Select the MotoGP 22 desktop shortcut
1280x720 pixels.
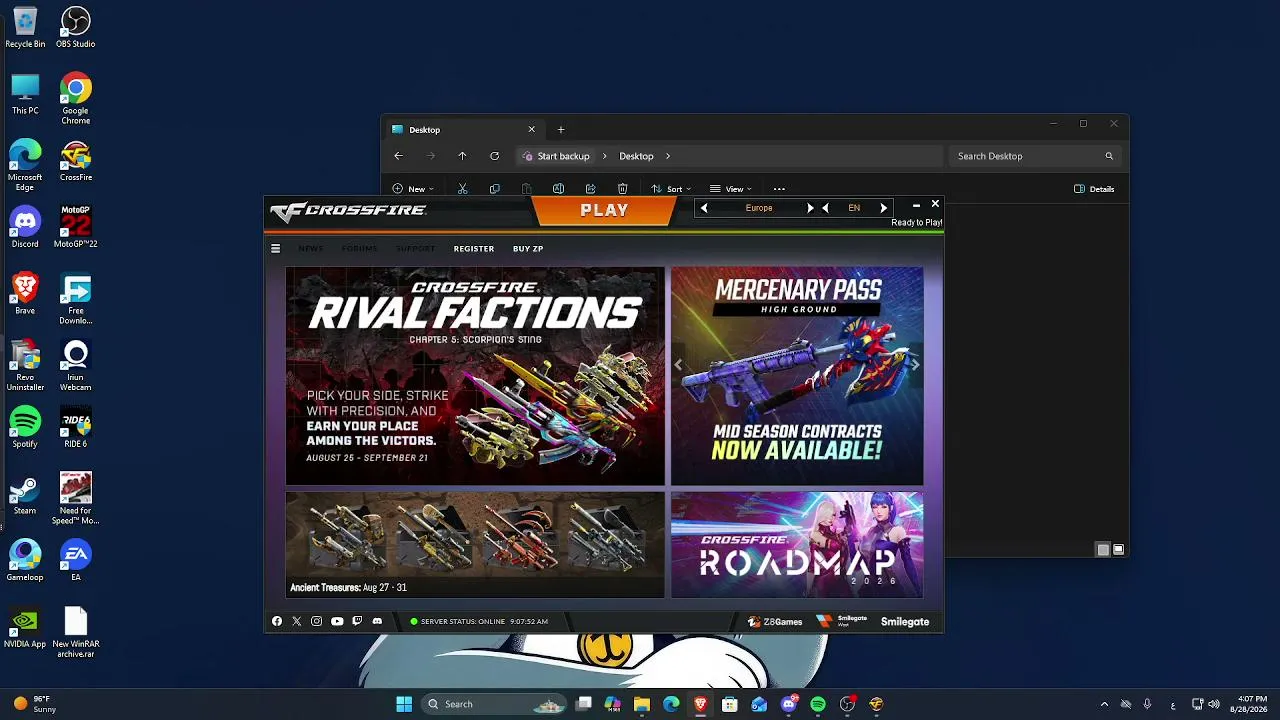point(76,227)
